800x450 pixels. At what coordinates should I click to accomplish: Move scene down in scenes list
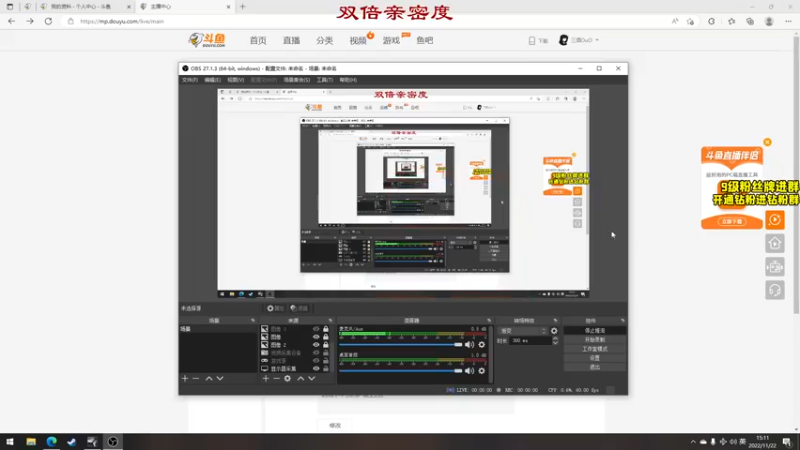(x=220, y=379)
